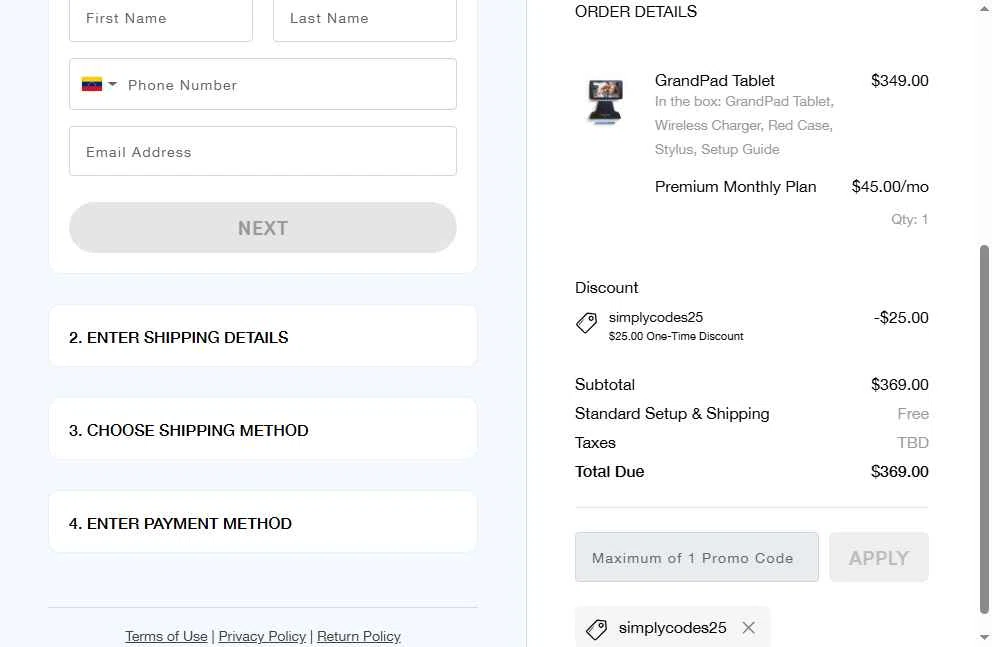The image size is (992, 647).
Task: Open Privacy Policy link
Action: (262, 636)
